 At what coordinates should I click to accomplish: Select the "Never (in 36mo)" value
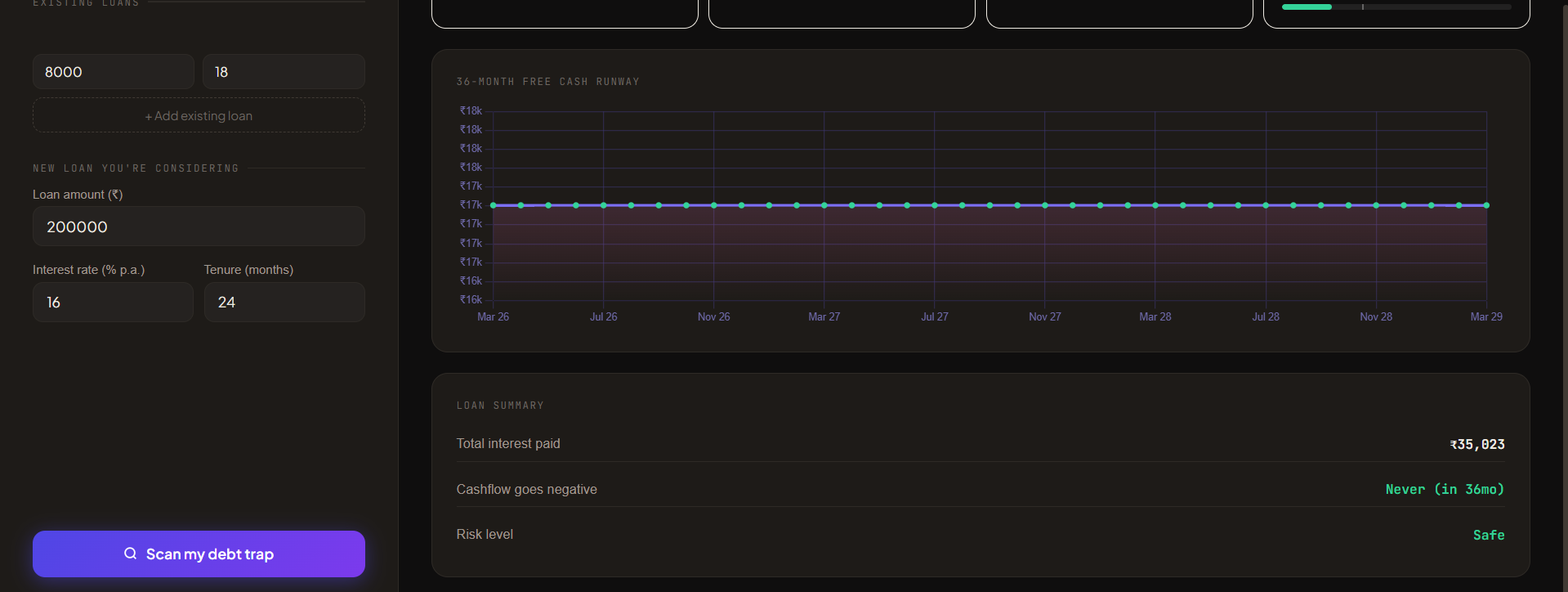coord(1445,489)
